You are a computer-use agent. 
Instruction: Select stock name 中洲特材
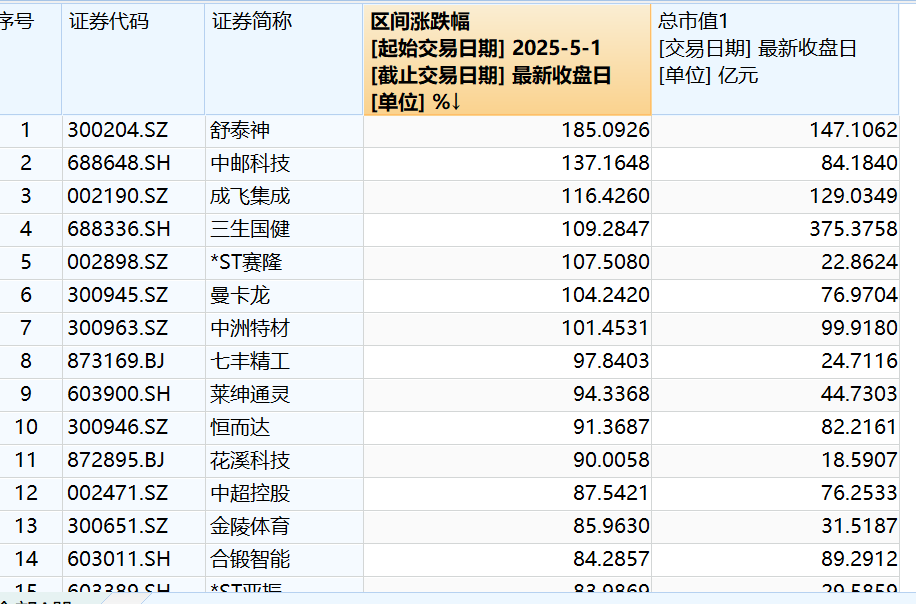[250, 328]
